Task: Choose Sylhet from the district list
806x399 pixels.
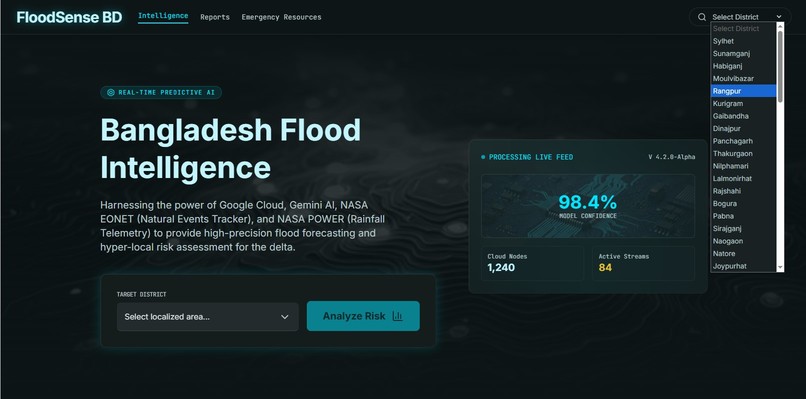Action: click(x=743, y=41)
